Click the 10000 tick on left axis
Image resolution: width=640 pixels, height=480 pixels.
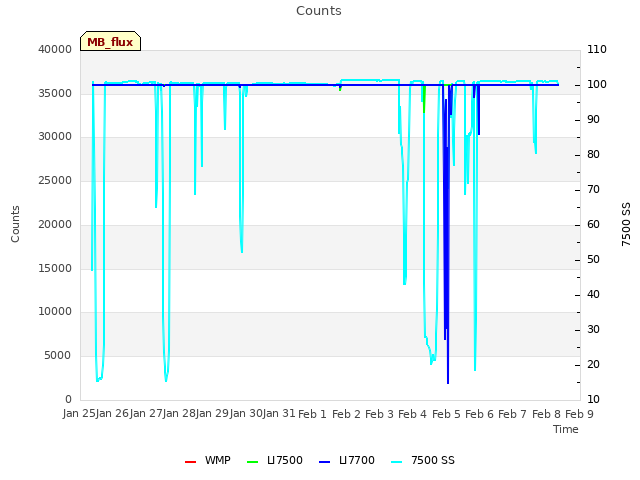pyautogui.click(x=55, y=311)
